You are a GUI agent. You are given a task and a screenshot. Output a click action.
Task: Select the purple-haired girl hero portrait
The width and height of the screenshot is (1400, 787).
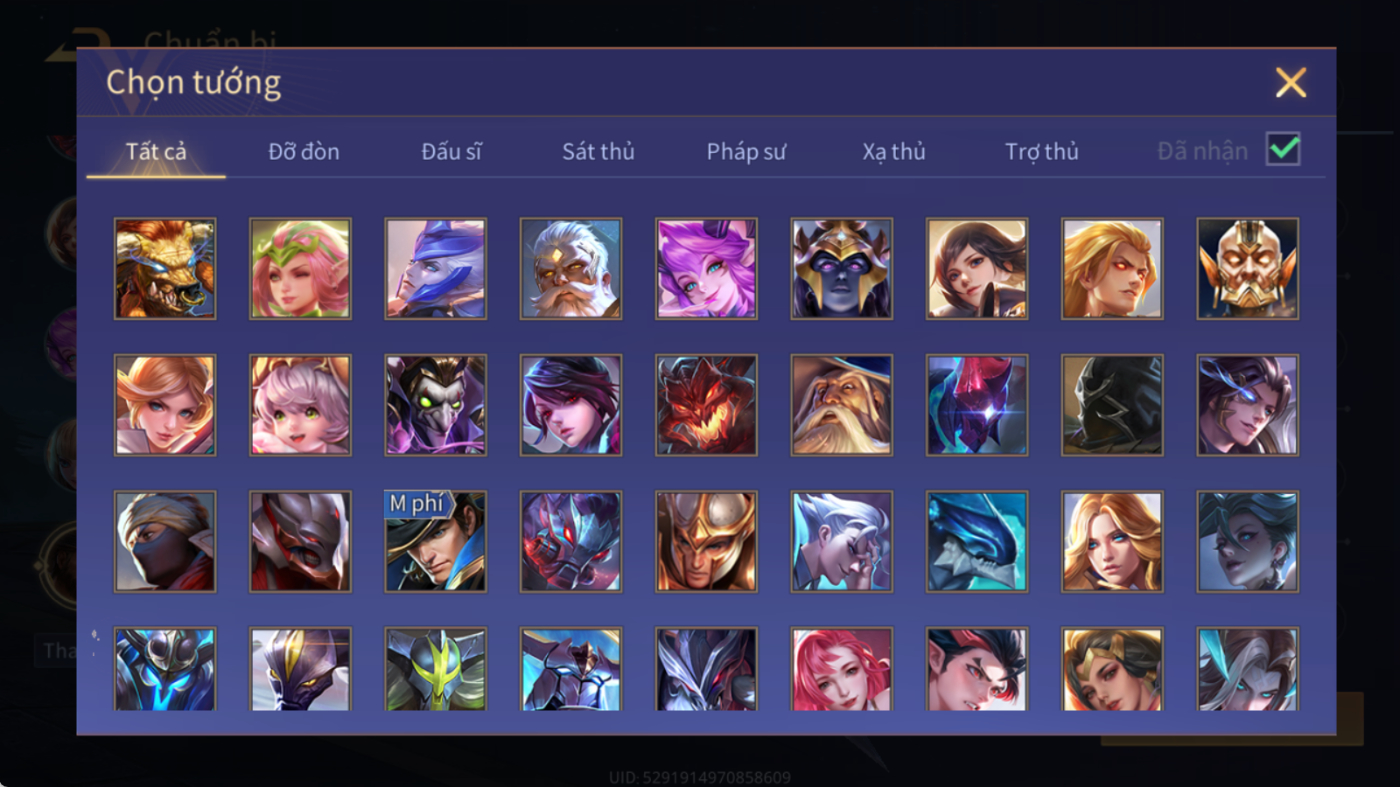click(706, 269)
